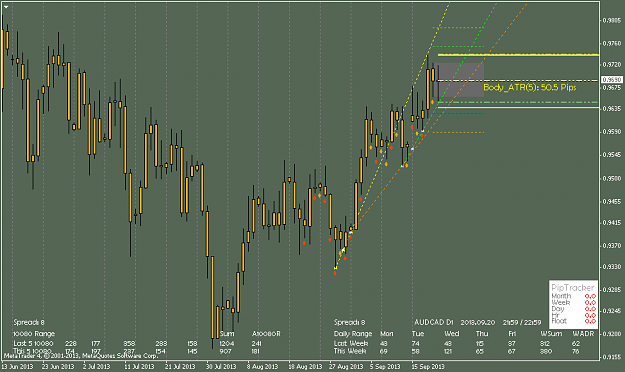Image resolution: width=625 pixels, height=372 pixels.
Task: Click the chart shift triangle at top-left corner
Action: pos(6,7)
